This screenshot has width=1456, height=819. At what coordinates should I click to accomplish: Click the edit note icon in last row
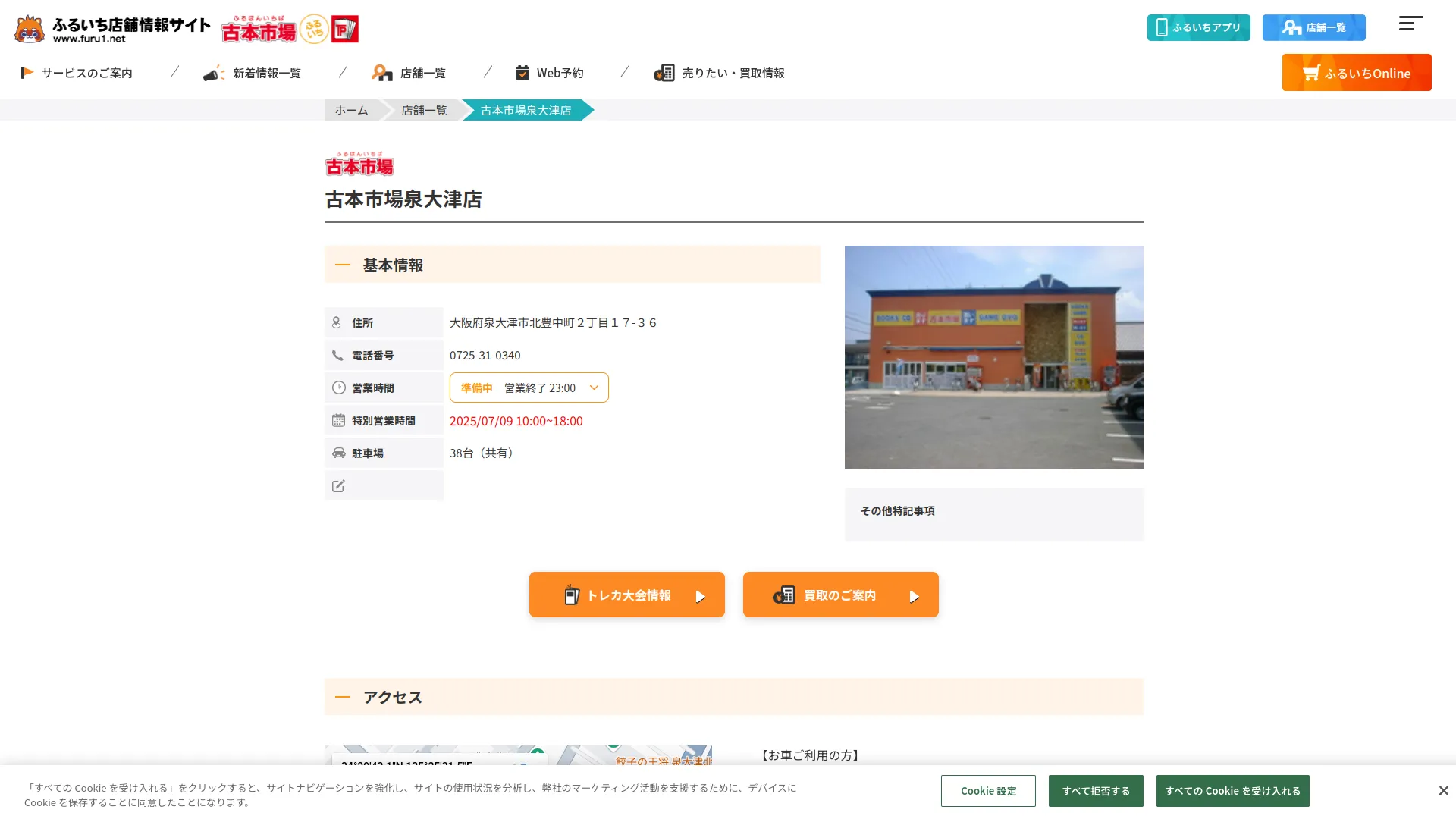coord(338,485)
